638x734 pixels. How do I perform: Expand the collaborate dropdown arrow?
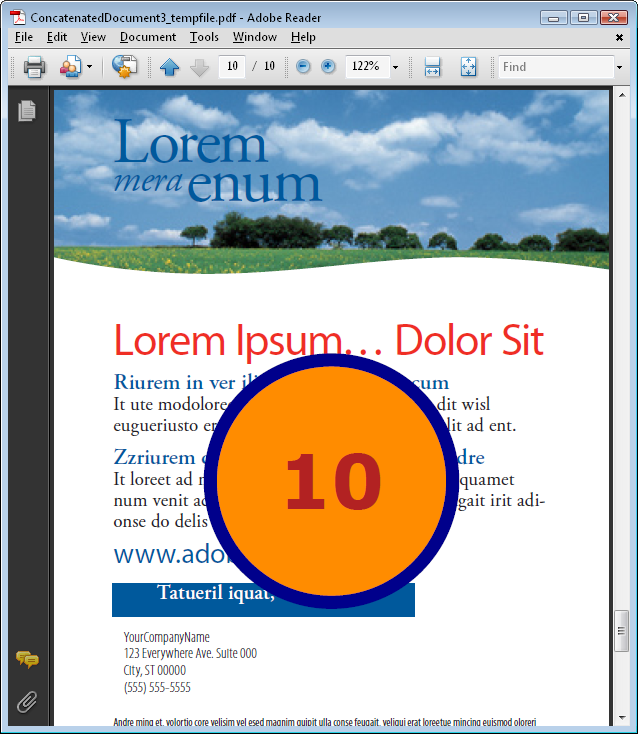[x=90, y=67]
